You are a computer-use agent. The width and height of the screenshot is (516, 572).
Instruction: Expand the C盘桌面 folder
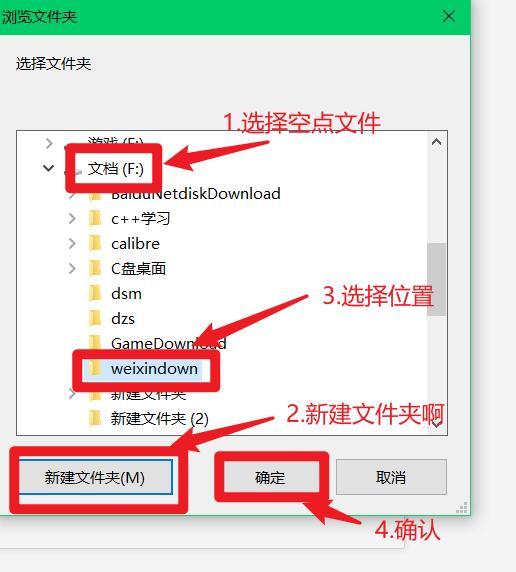tap(72, 268)
